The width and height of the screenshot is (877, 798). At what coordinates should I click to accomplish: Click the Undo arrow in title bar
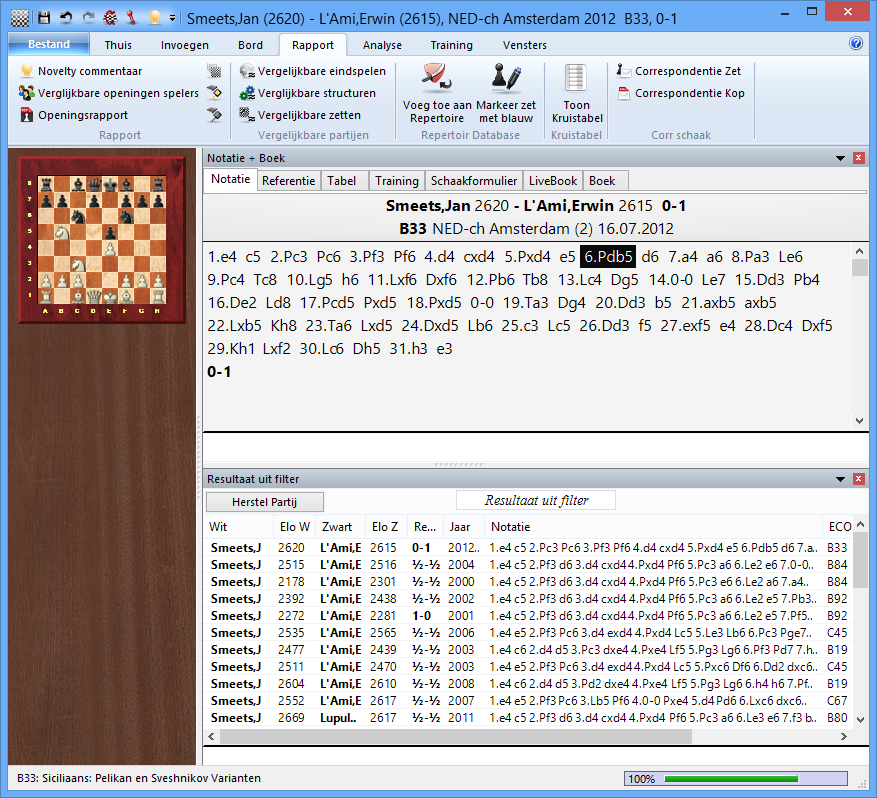tap(66, 17)
